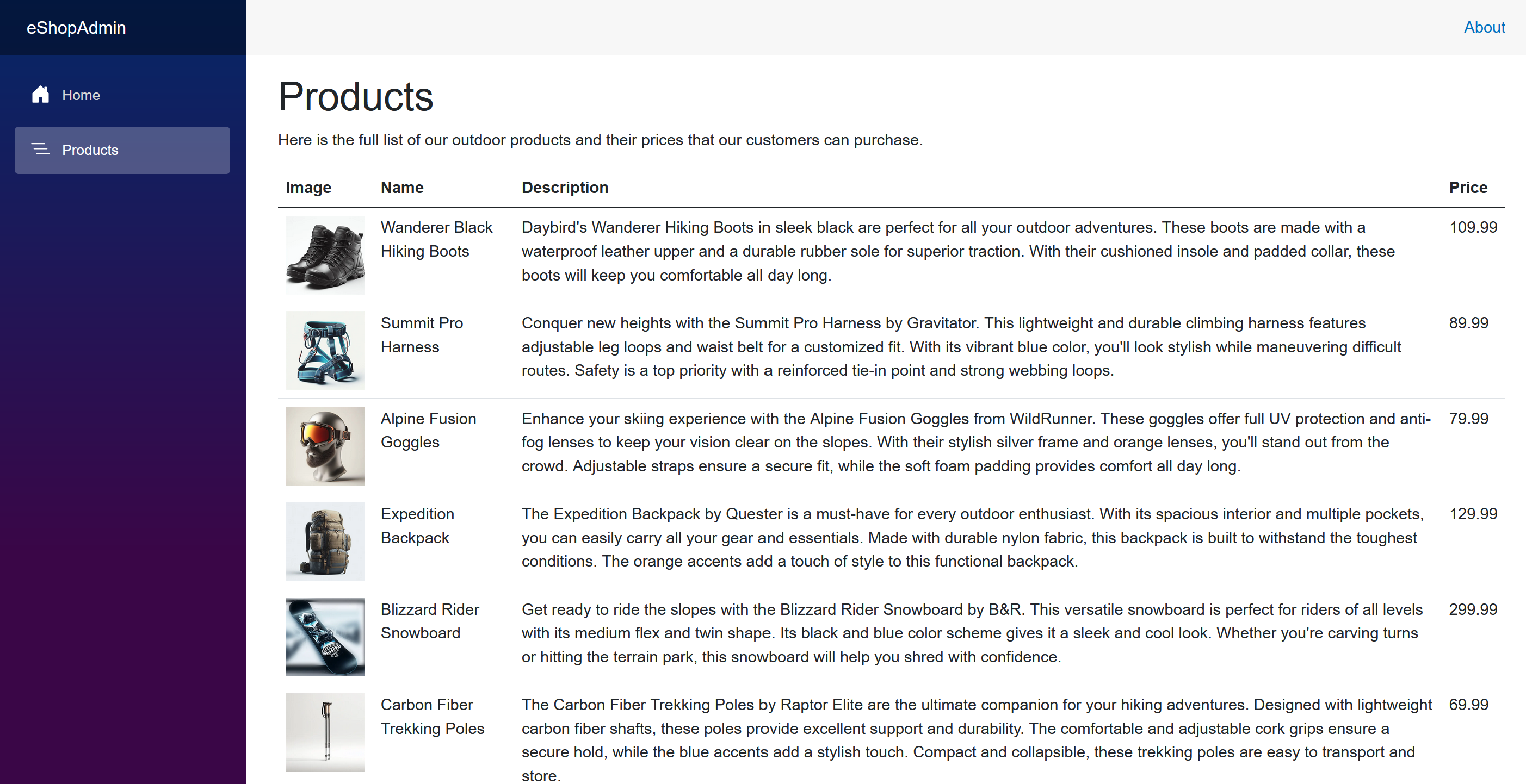Click the Products list icon in the sidebar
Image resolution: width=1526 pixels, height=784 pixels.
pos(40,150)
